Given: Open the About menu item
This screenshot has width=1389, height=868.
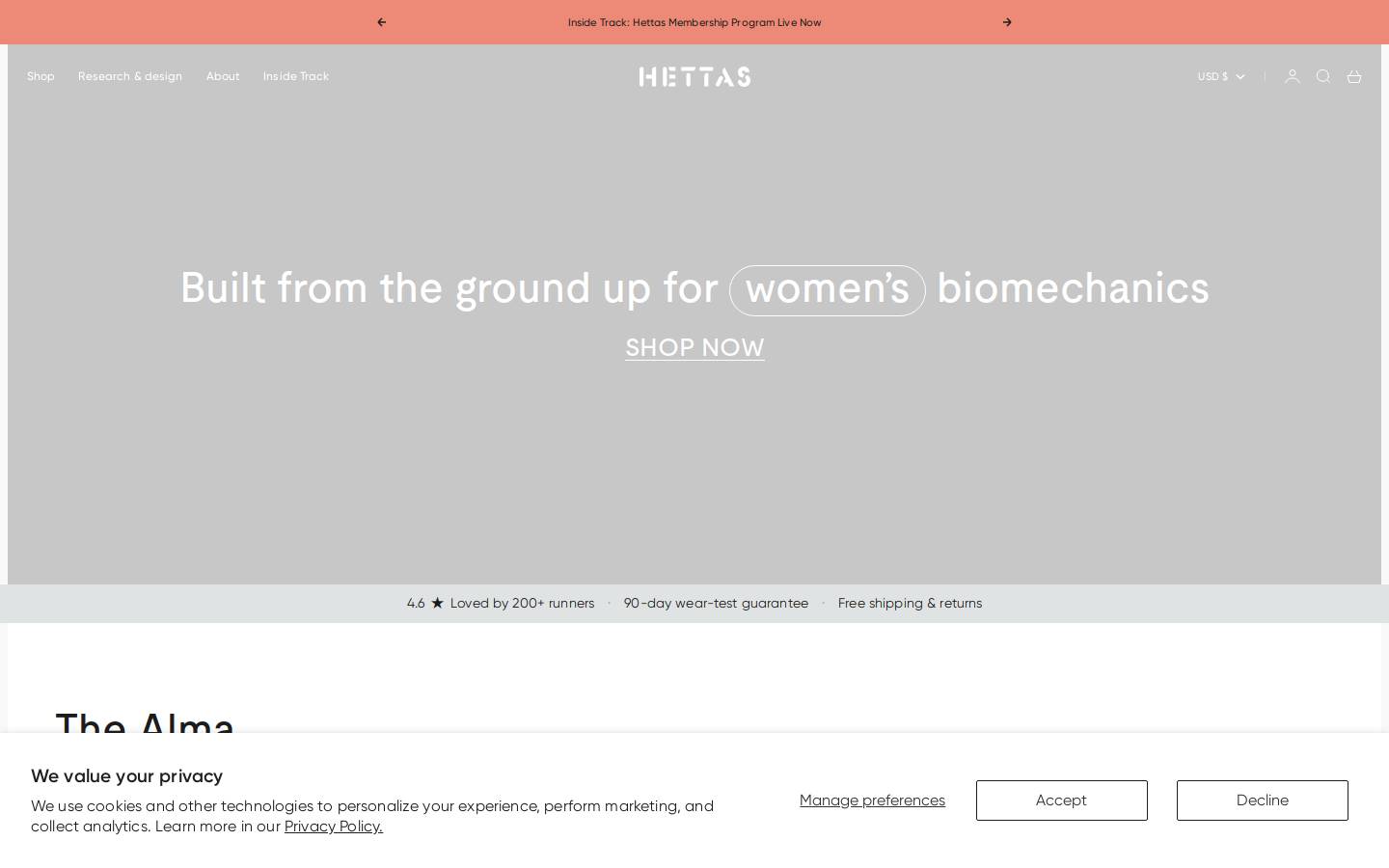Looking at the screenshot, I should tap(223, 76).
